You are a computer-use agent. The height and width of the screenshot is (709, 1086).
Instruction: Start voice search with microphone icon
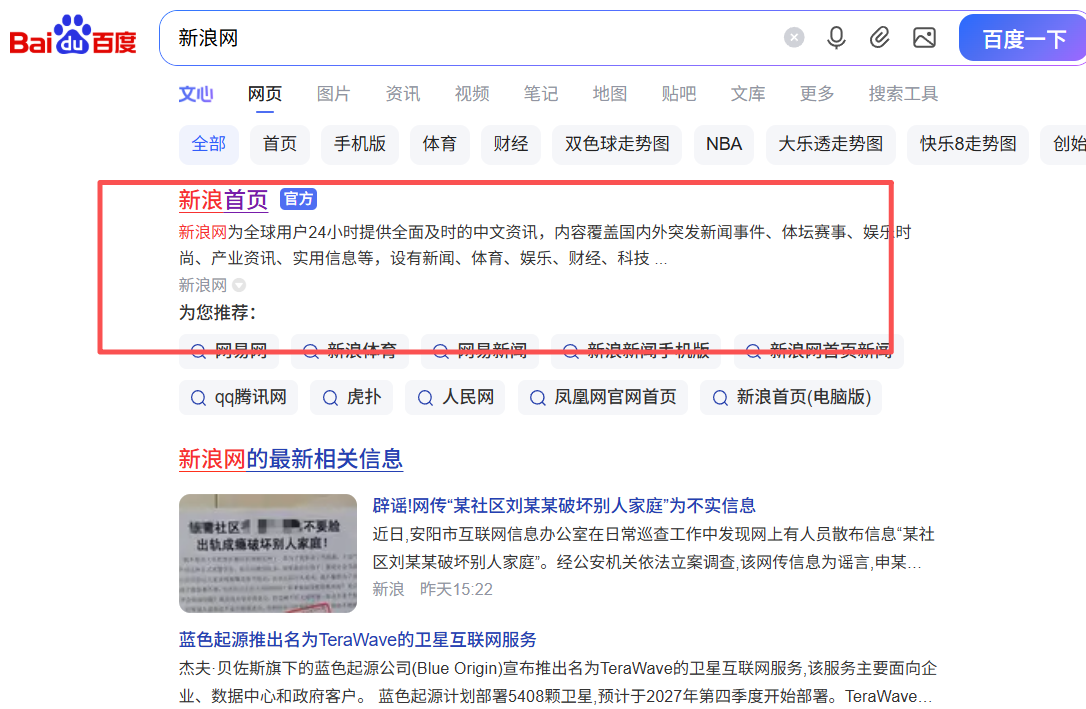tap(836, 38)
